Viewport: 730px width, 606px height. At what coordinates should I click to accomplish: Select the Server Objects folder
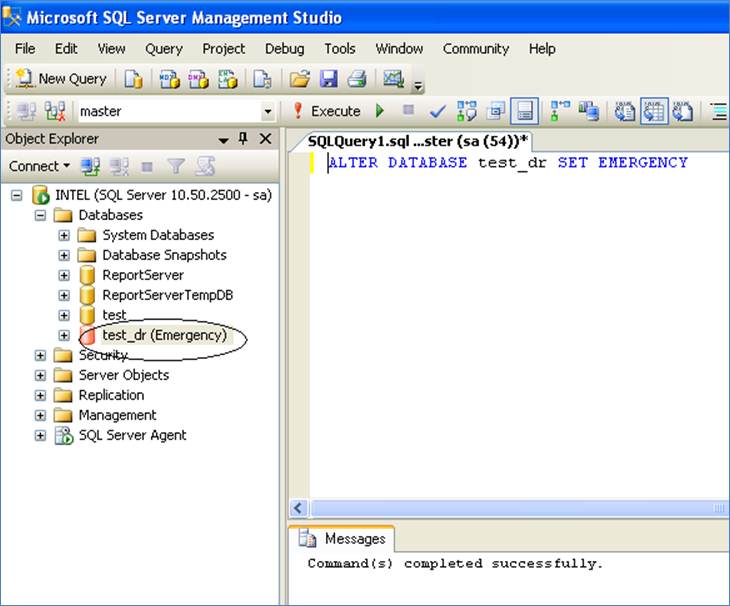(123, 375)
